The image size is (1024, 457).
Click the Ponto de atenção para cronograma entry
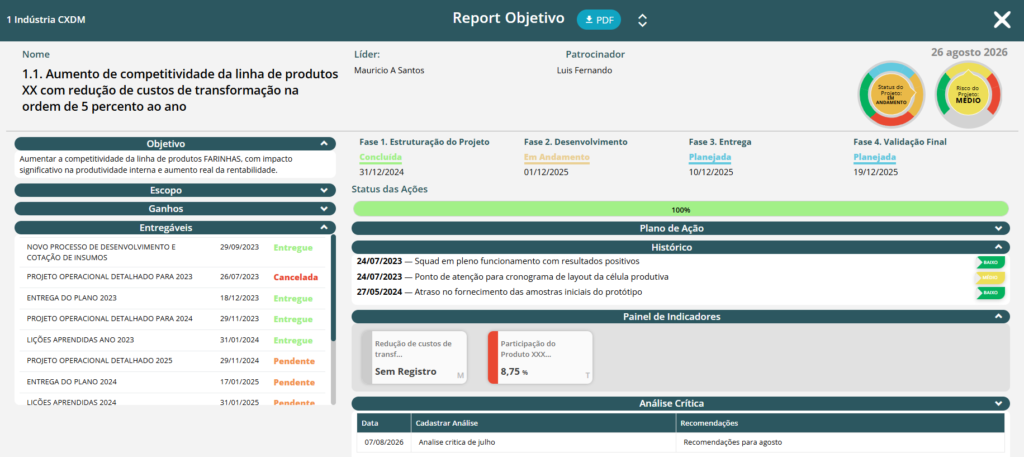click(513, 277)
